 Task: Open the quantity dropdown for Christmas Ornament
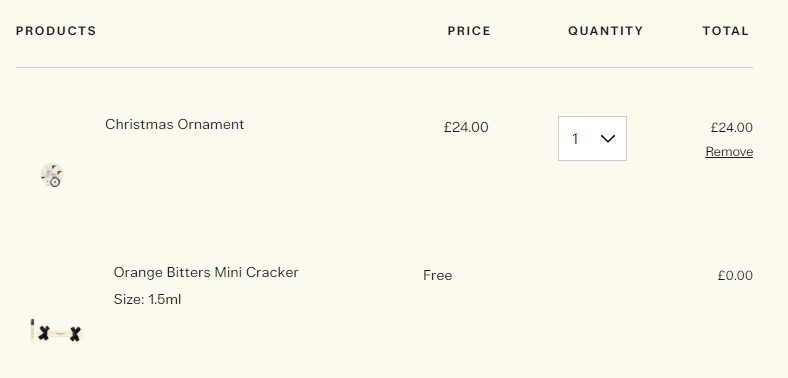(x=592, y=139)
